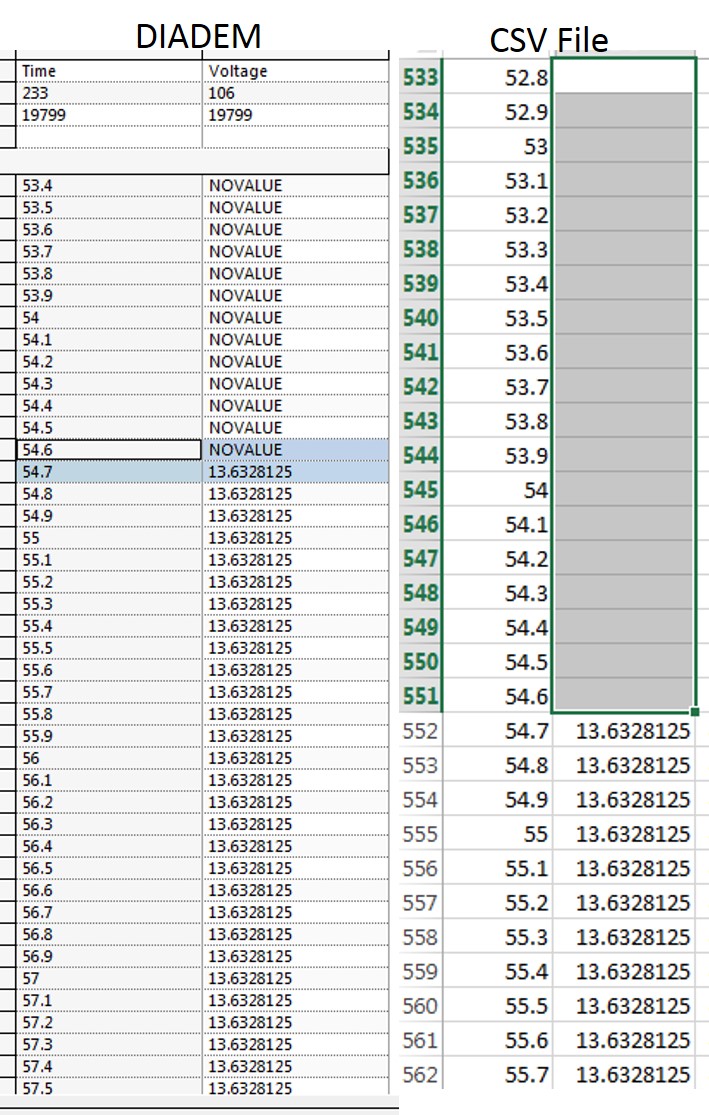This screenshot has width=709, height=1115.
Task: Click the NOVALUE cell in DIADEM's 54.6 row
Action: [x=296, y=450]
